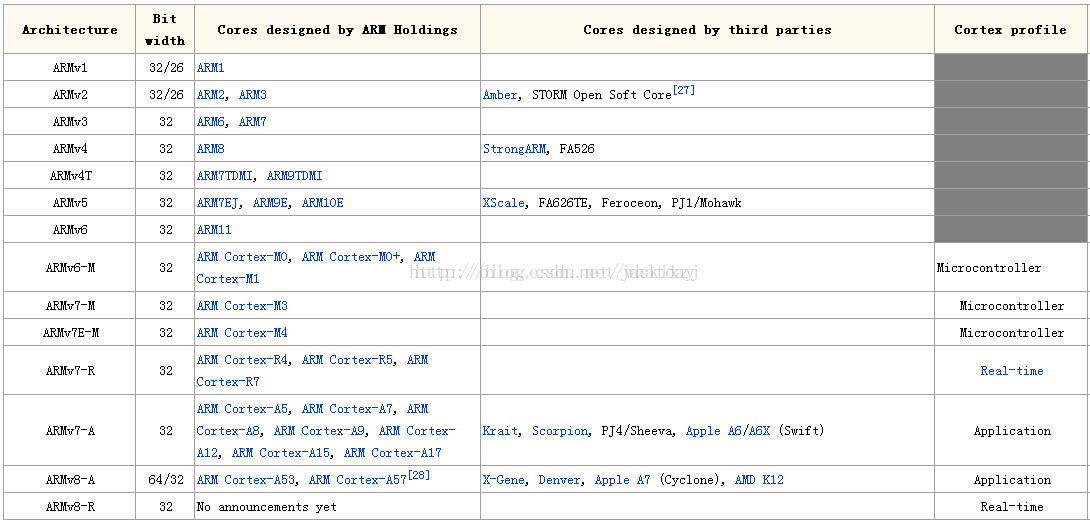Open ARM Cortex-M4 link
This screenshot has height=523, width=1090.
(x=242, y=333)
